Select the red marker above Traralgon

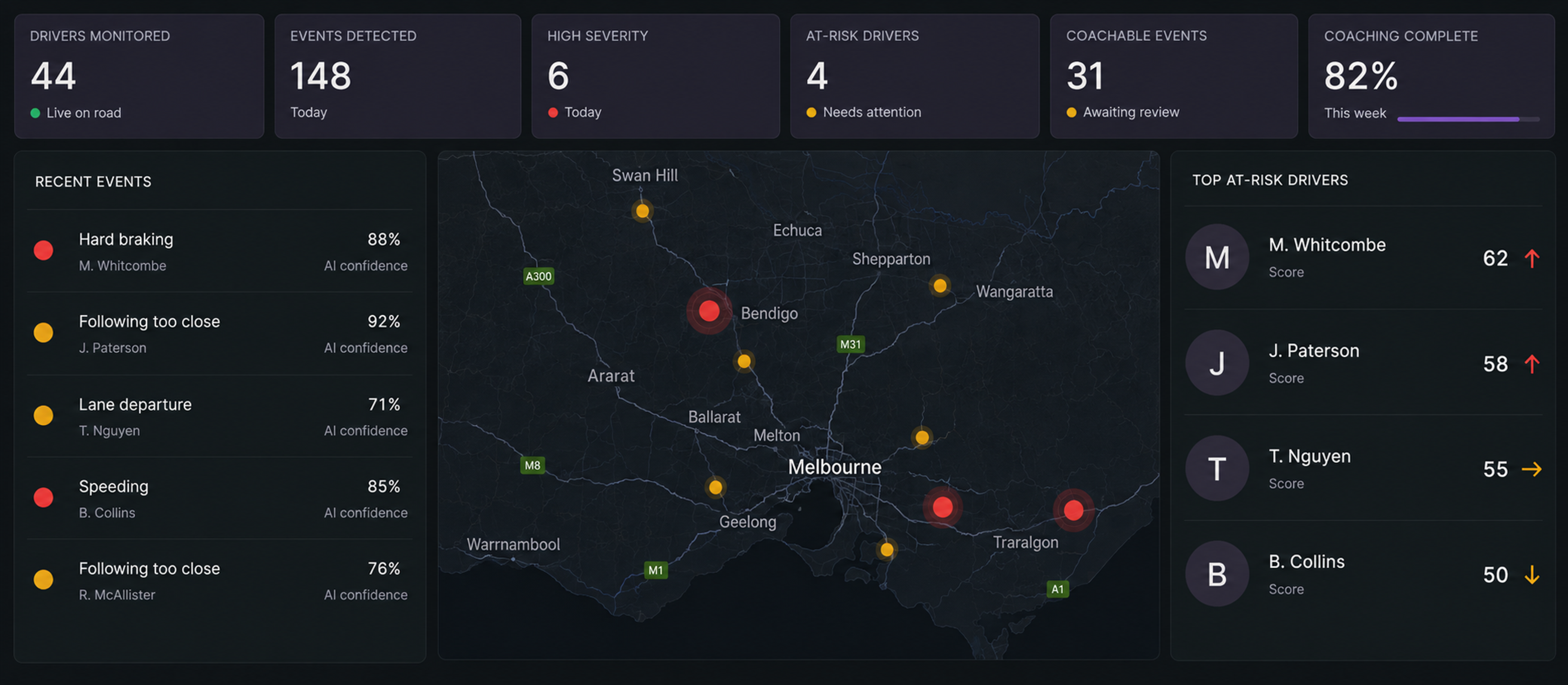click(1073, 510)
